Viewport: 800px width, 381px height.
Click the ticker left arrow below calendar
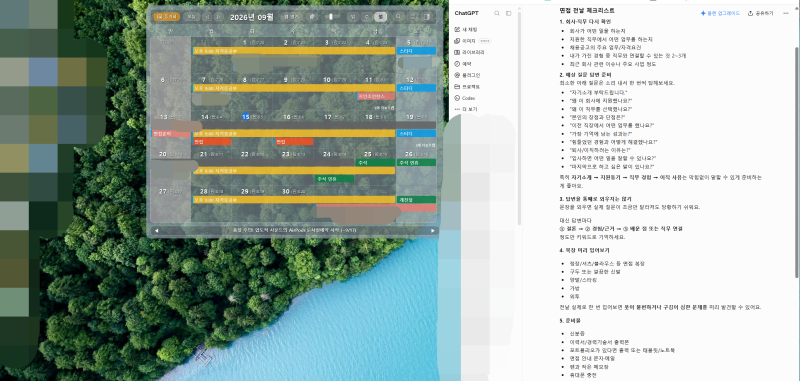tap(156, 231)
